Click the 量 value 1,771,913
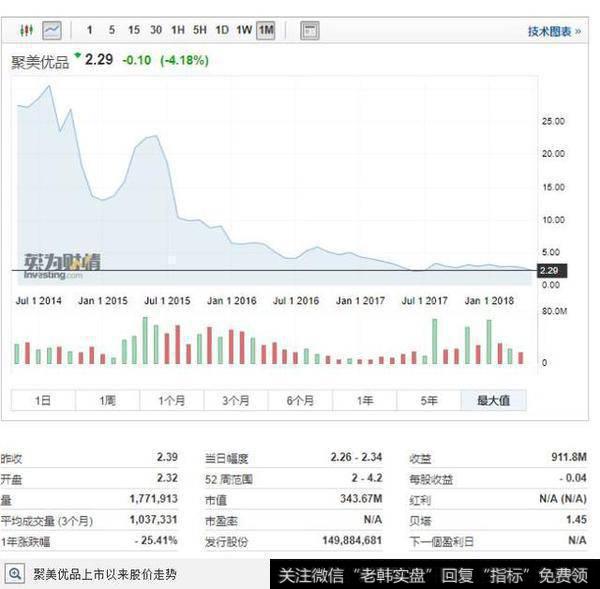 point(153,499)
